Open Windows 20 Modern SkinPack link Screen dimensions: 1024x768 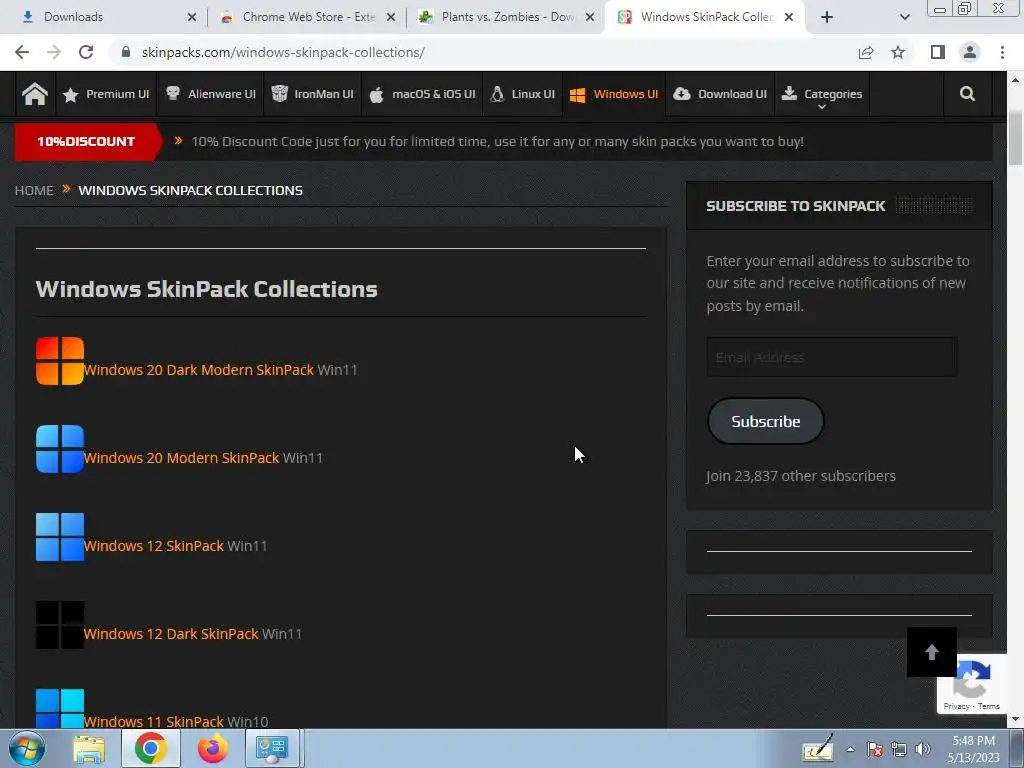pos(181,458)
